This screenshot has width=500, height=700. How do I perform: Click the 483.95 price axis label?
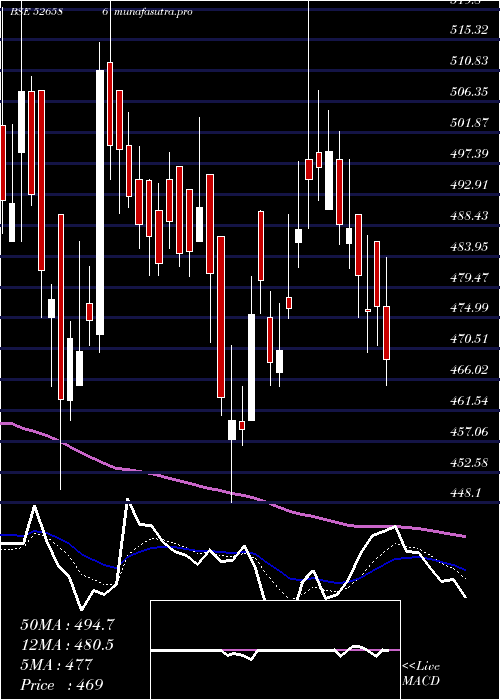tap(468, 247)
